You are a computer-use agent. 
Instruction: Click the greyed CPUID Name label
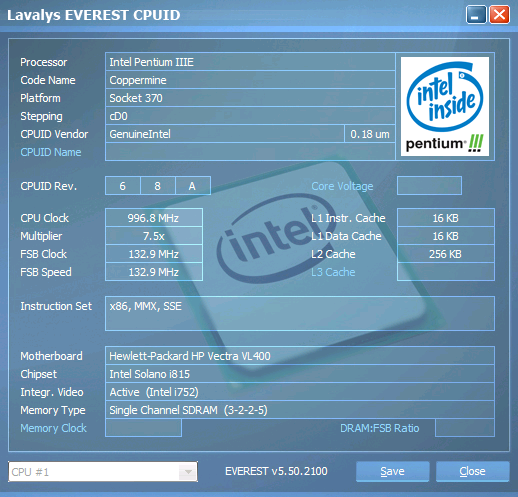point(51,152)
